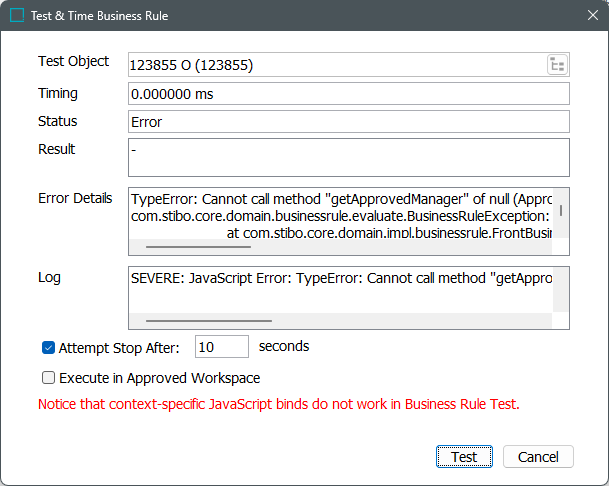Click the dialog's title bar window icon

click(x=17, y=16)
